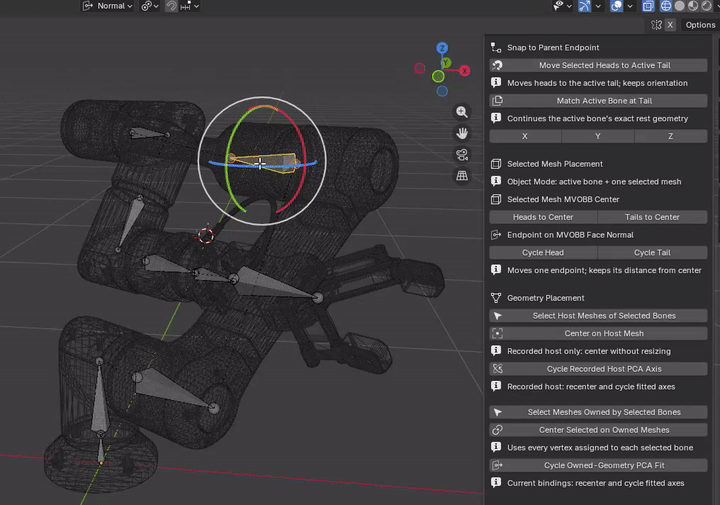Open the overlays options dropdown arrow
The width and height of the screenshot is (720, 505).
(630, 6)
